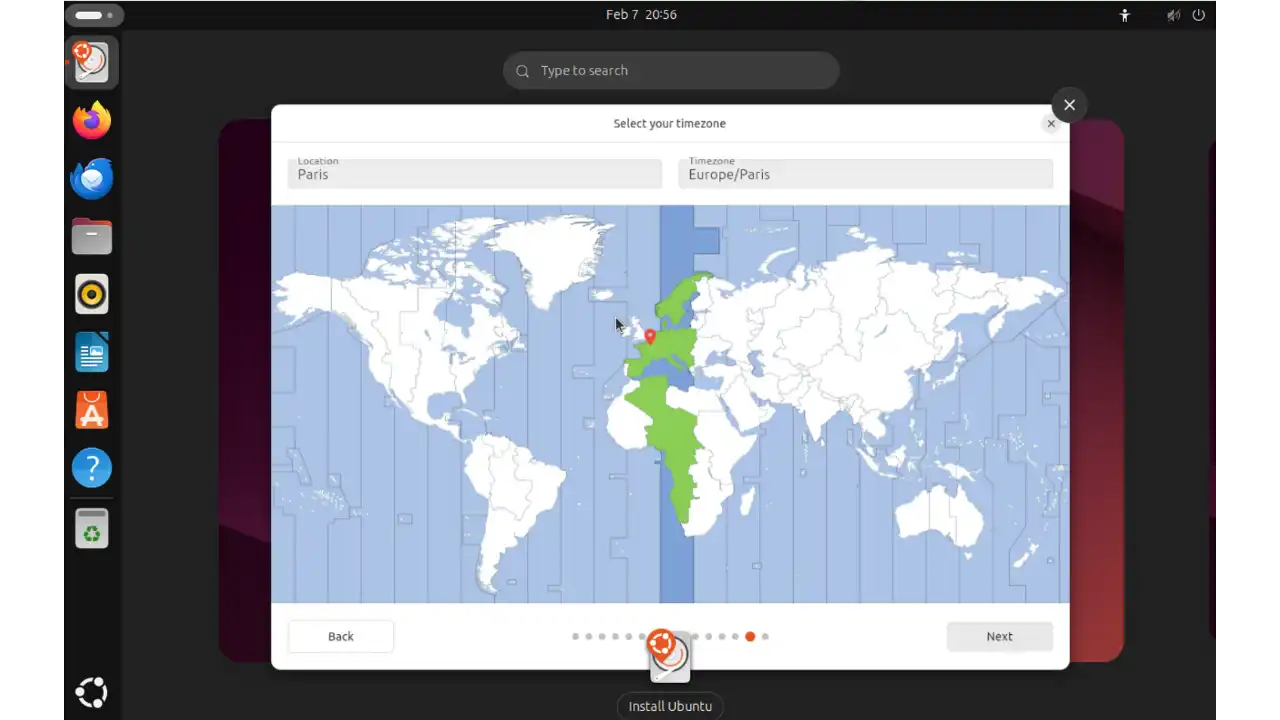Open the system power menu

point(1198,15)
